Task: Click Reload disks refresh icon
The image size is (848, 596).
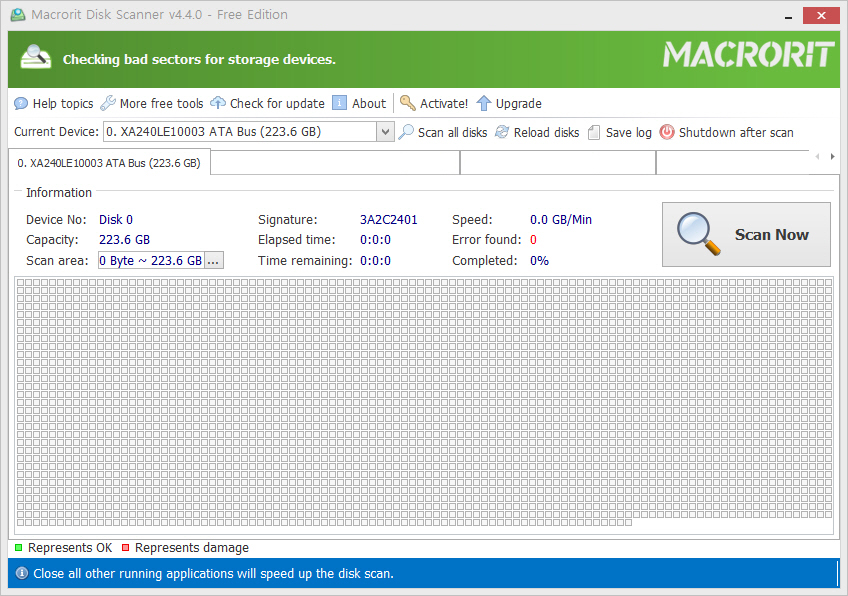Action: click(x=502, y=132)
